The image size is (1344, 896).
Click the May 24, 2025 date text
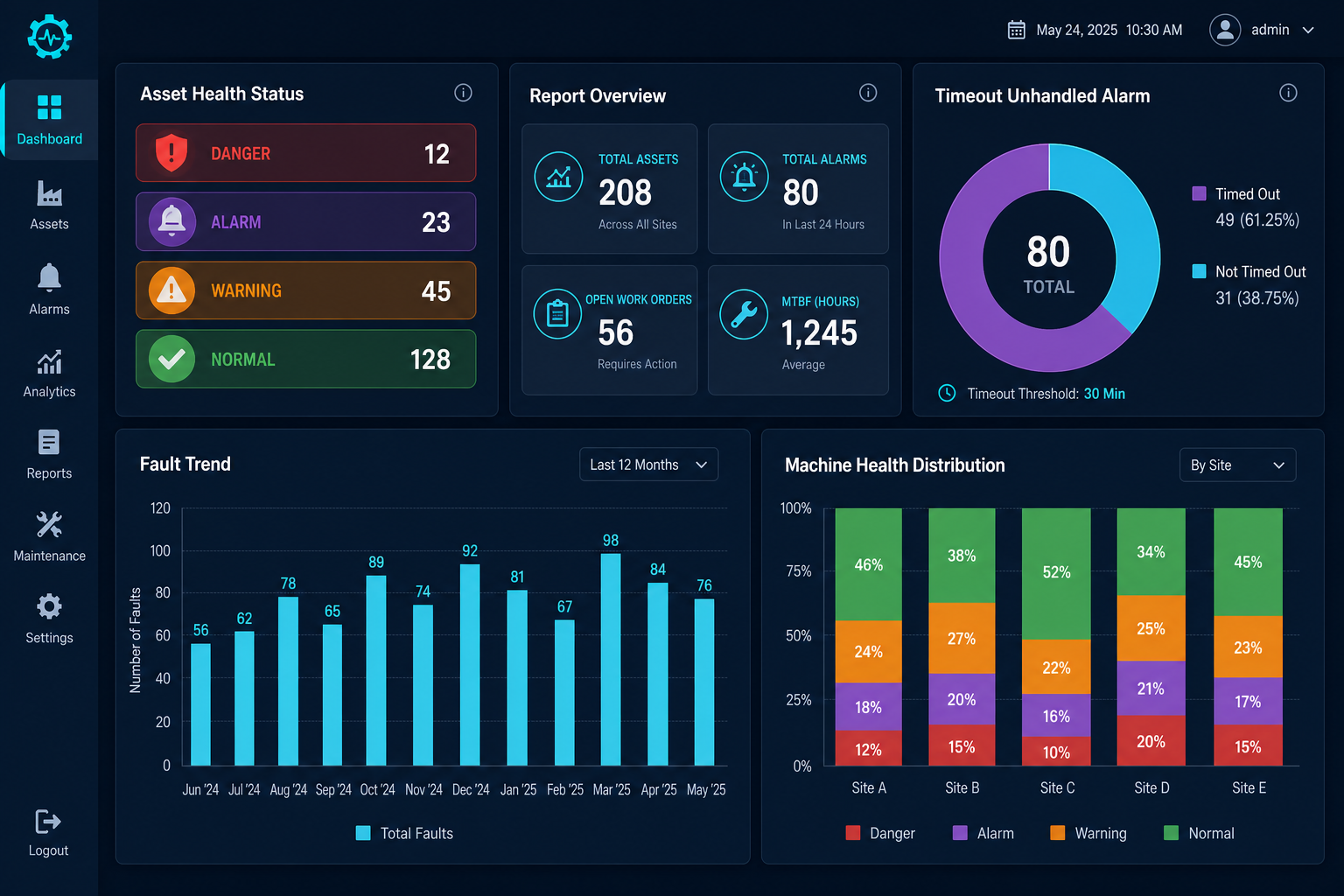click(1076, 30)
